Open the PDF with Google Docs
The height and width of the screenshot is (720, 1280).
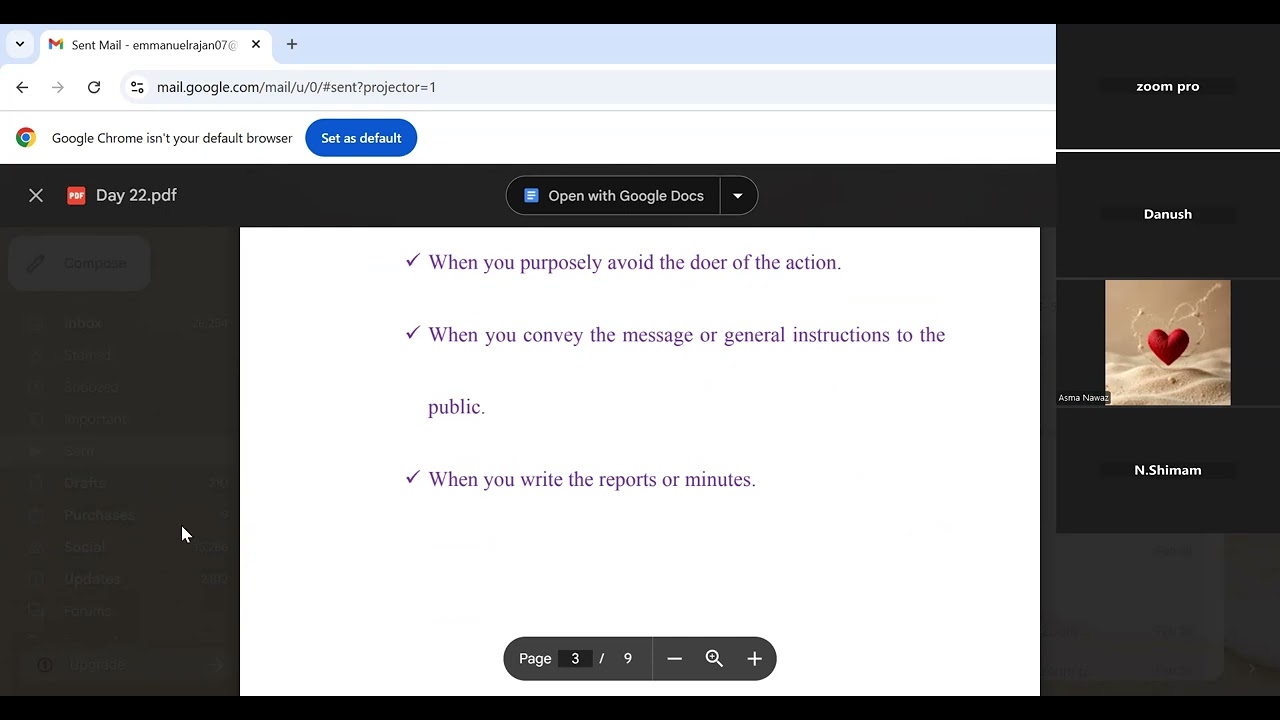(614, 196)
